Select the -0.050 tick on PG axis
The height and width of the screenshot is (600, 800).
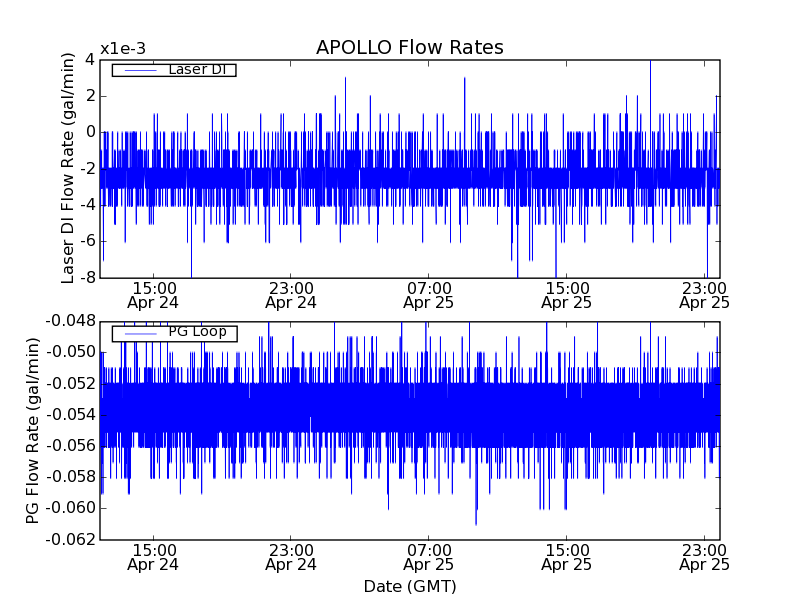tap(71, 353)
